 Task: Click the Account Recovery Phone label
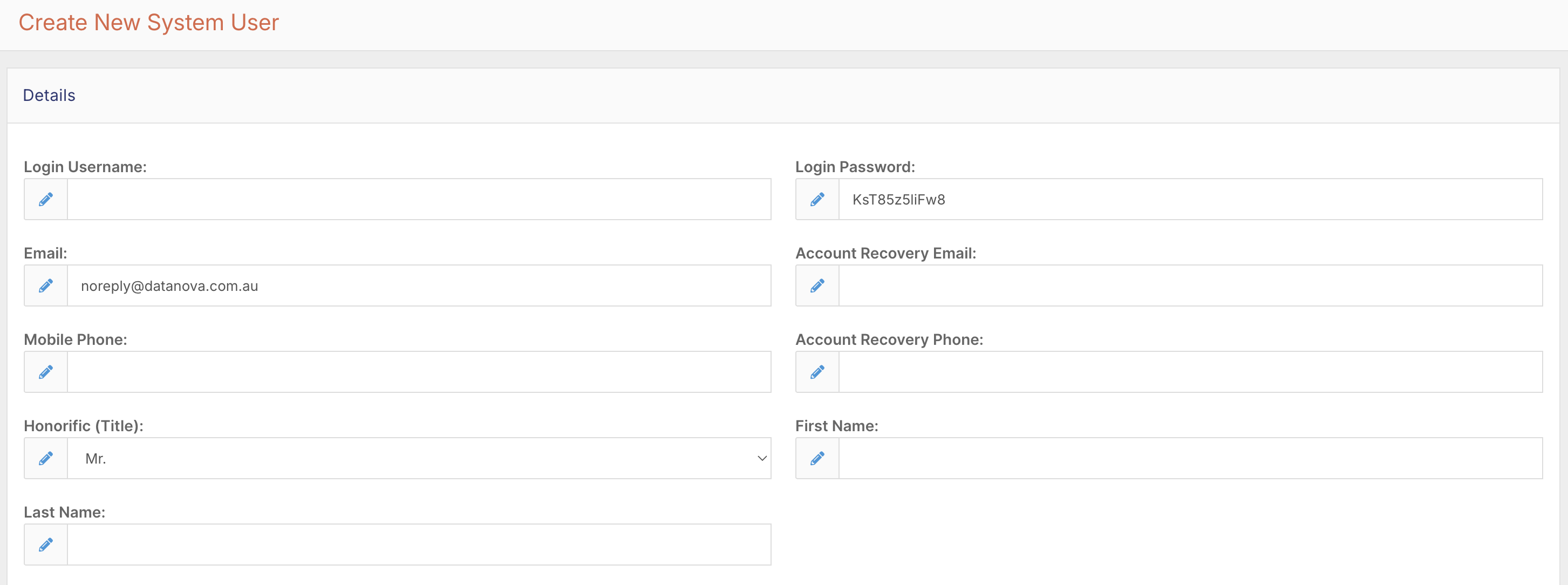click(889, 339)
